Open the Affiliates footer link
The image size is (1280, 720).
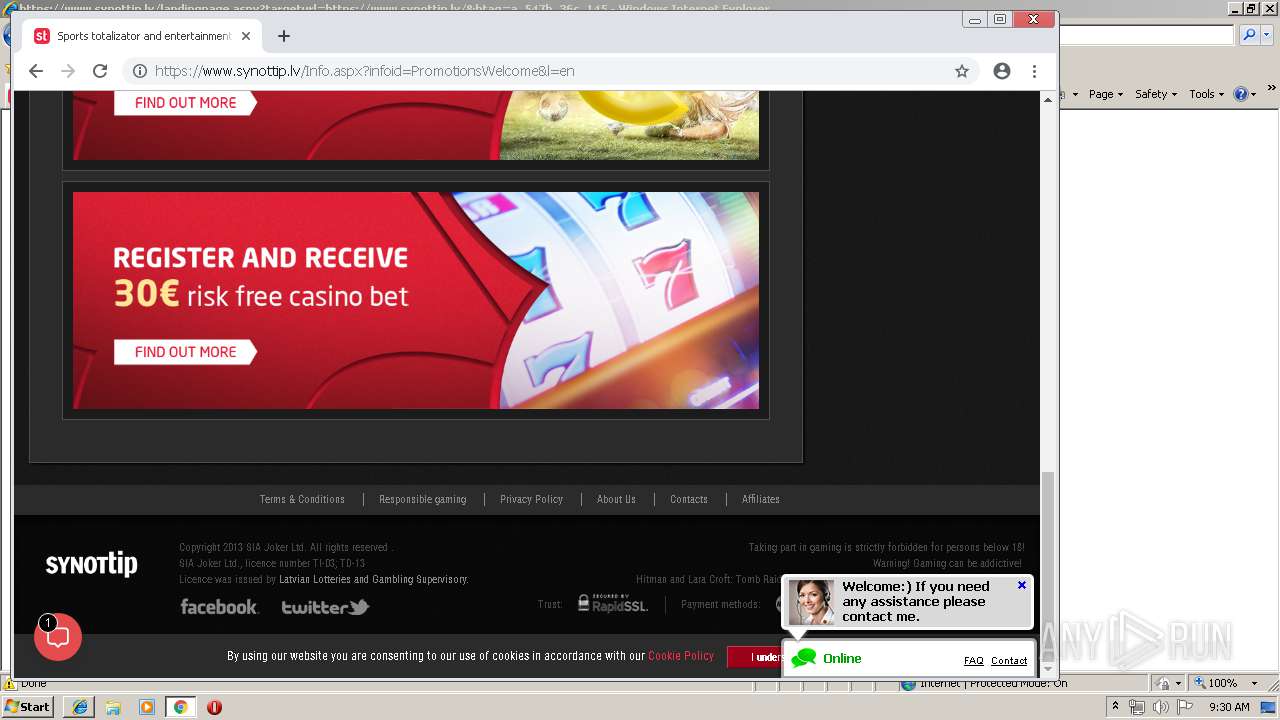pos(761,499)
